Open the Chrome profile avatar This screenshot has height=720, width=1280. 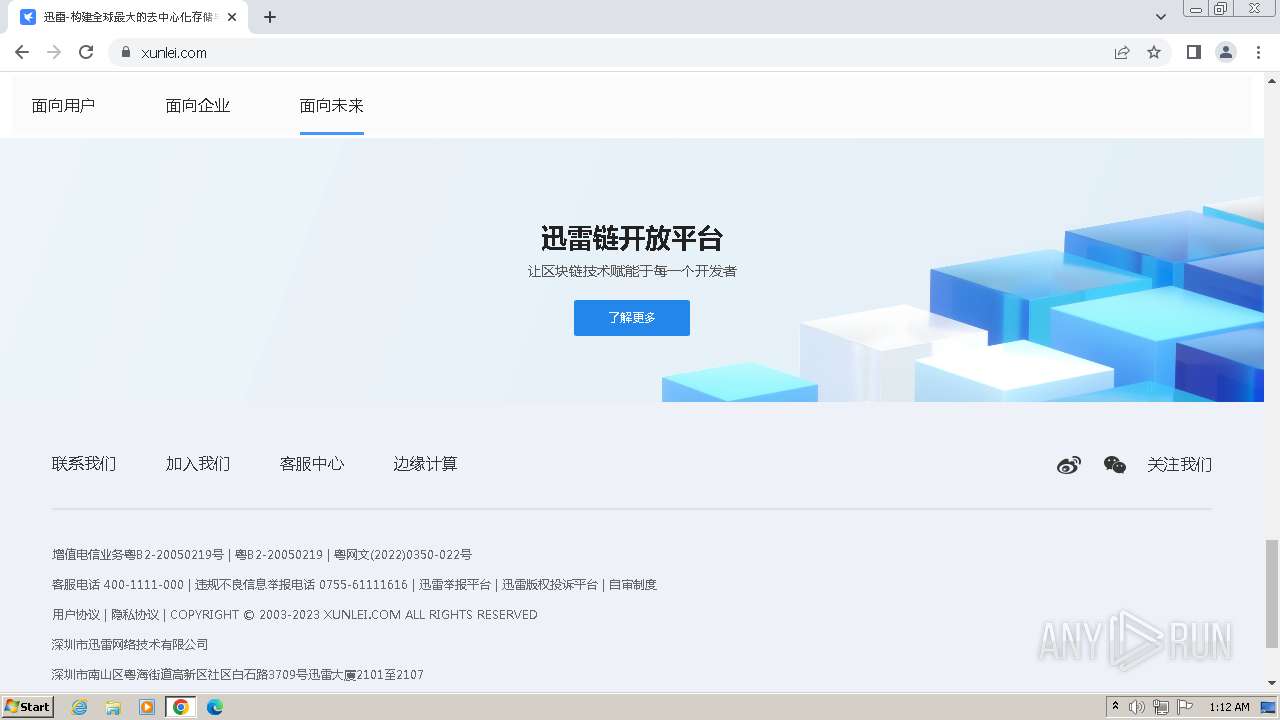pos(1226,52)
